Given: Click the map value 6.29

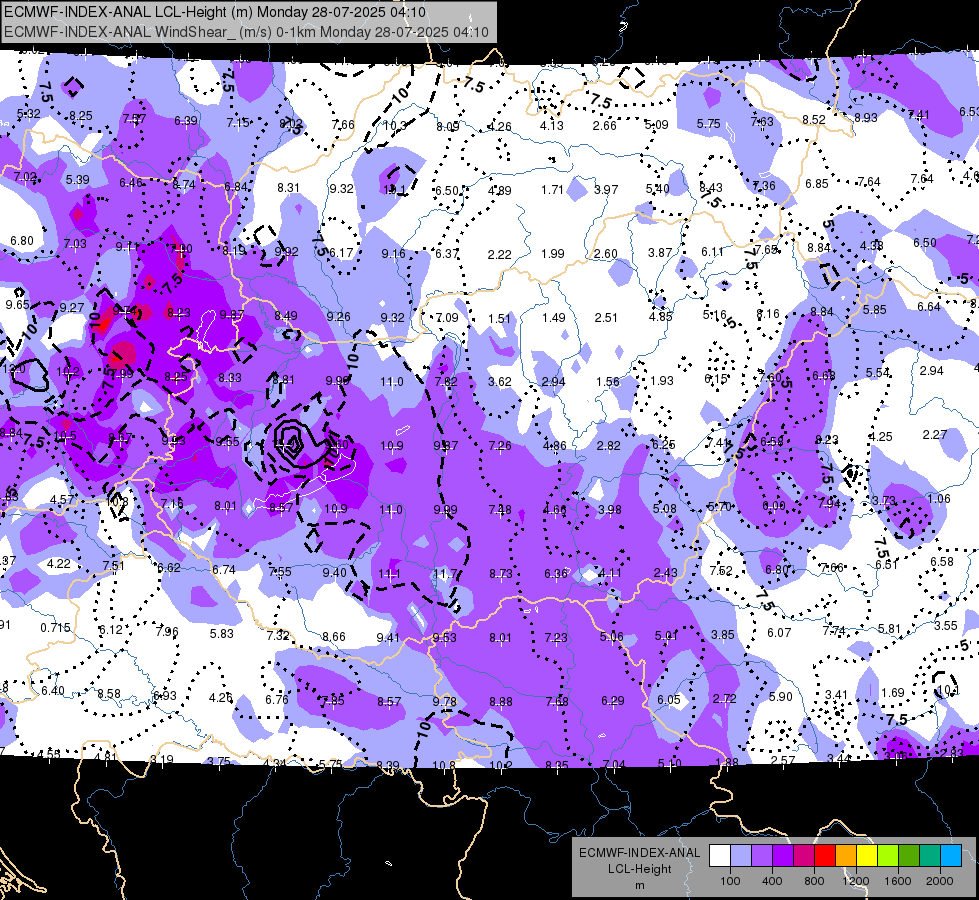Looking at the screenshot, I should (x=612, y=701).
